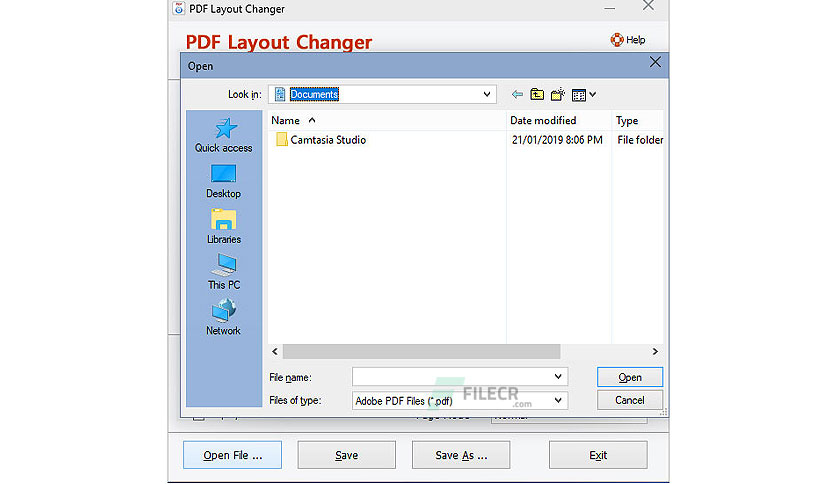Click the selected Documents text in Look in
836x484 pixels.
pos(314,94)
